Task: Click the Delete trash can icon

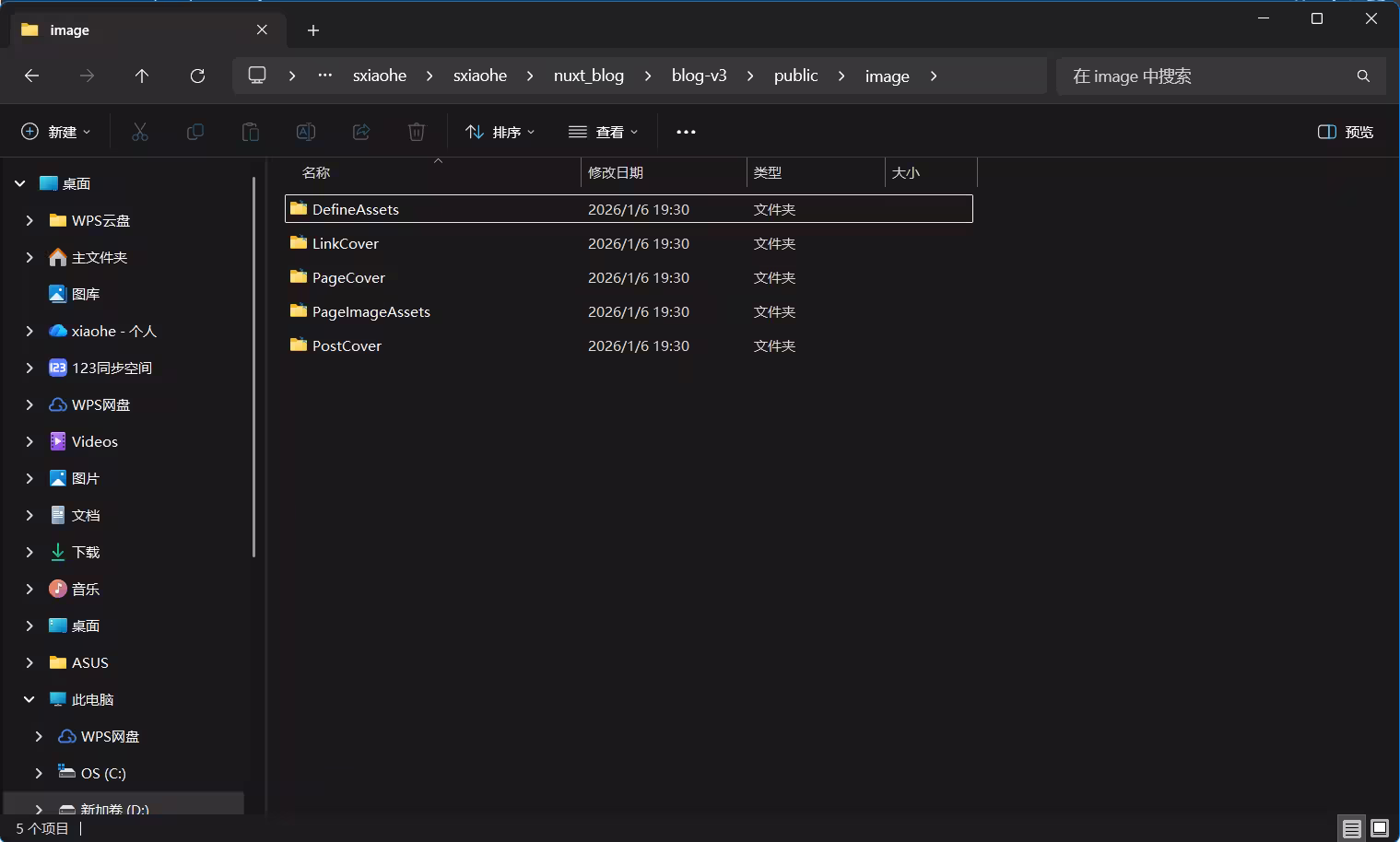Action: pyautogui.click(x=417, y=132)
